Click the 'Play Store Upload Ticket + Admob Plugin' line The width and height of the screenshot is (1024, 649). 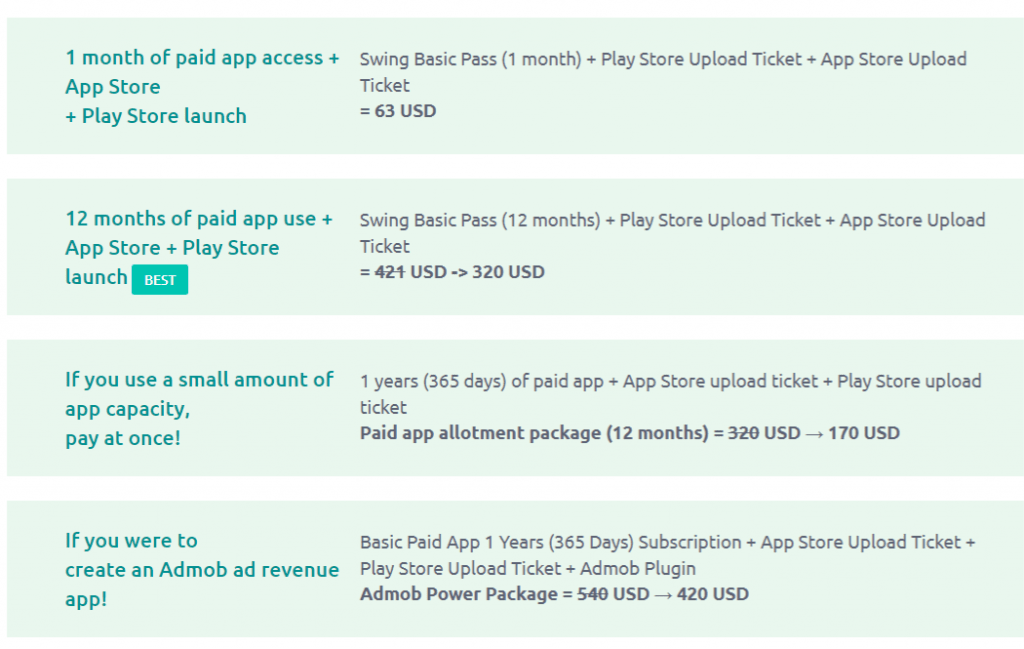click(x=528, y=569)
